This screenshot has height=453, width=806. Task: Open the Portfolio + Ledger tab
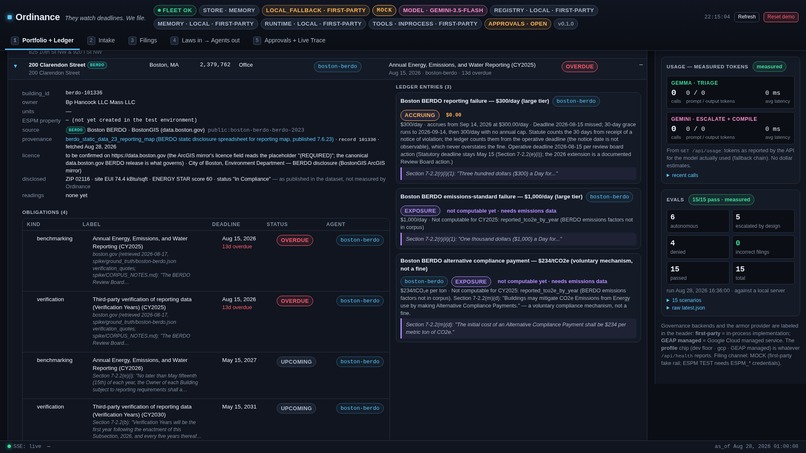[x=43, y=40]
